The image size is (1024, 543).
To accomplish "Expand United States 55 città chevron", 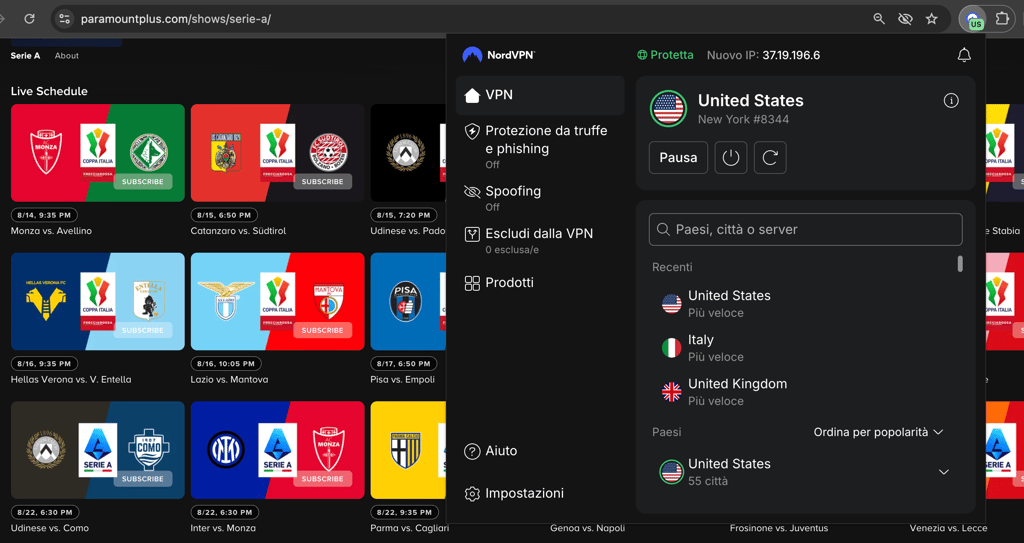I will point(944,472).
